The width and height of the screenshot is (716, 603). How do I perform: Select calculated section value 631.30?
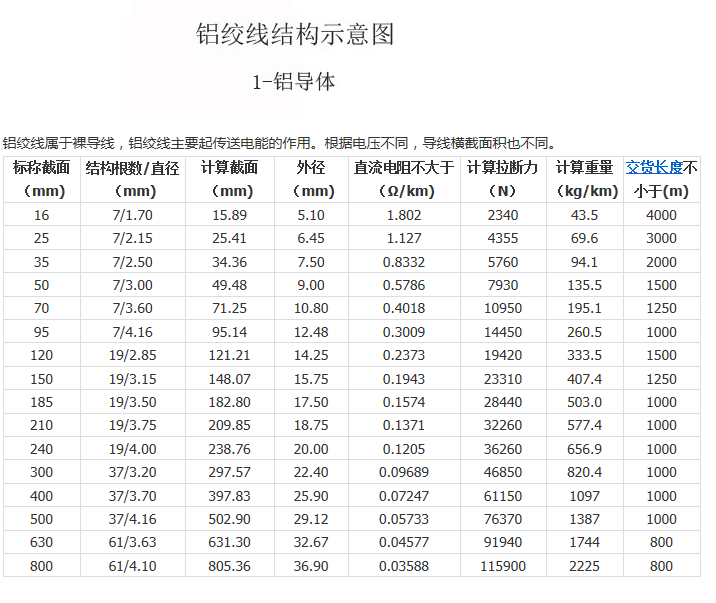[230, 542]
